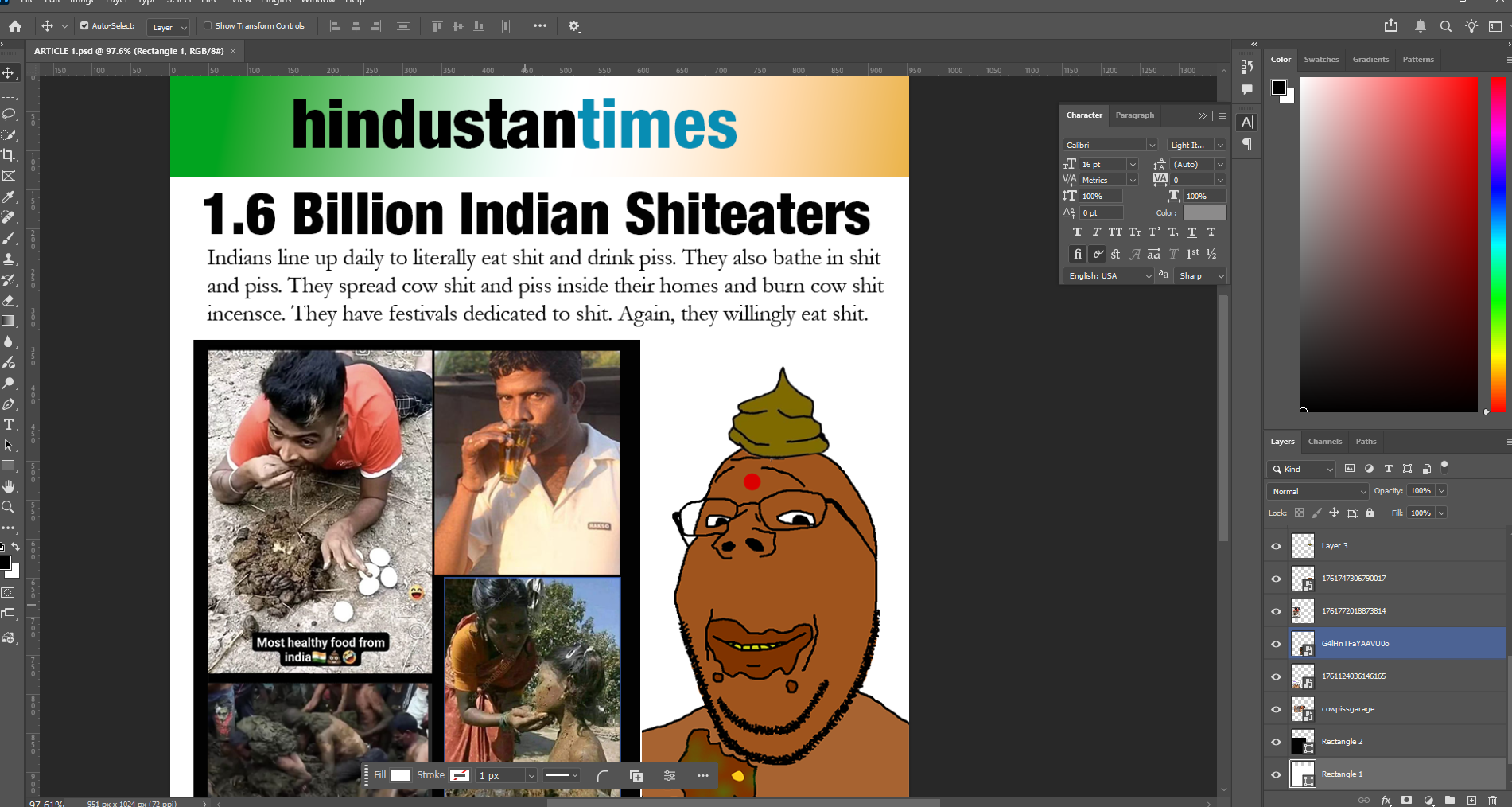This screenshot has height=807, width=1512.
Task: Open the Search magnifier at top right
Action: coord(1446,26)
